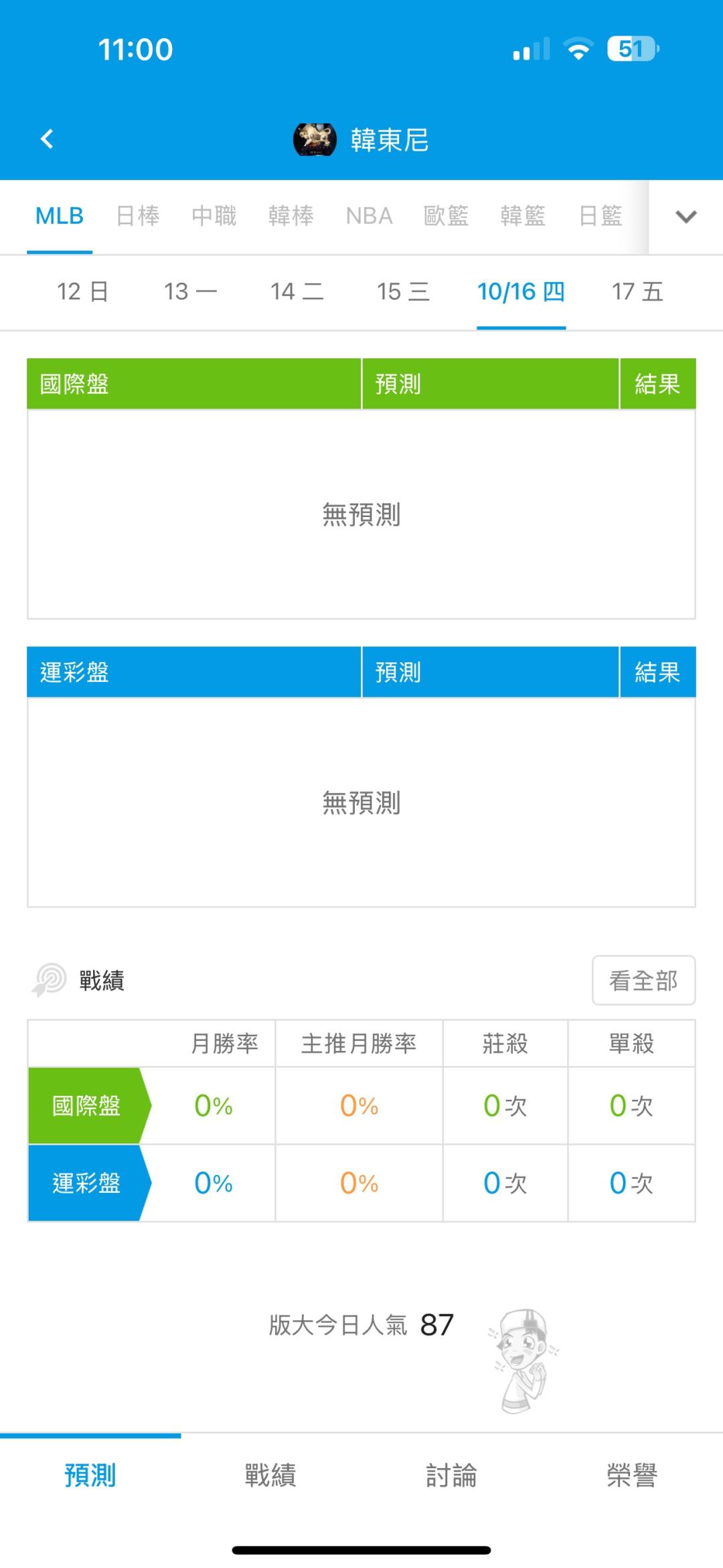Screen dimensions: 723x1568
Task: Switch to the 歐籃 league tab
Action: pyautogui.click(x=446, y=216)
